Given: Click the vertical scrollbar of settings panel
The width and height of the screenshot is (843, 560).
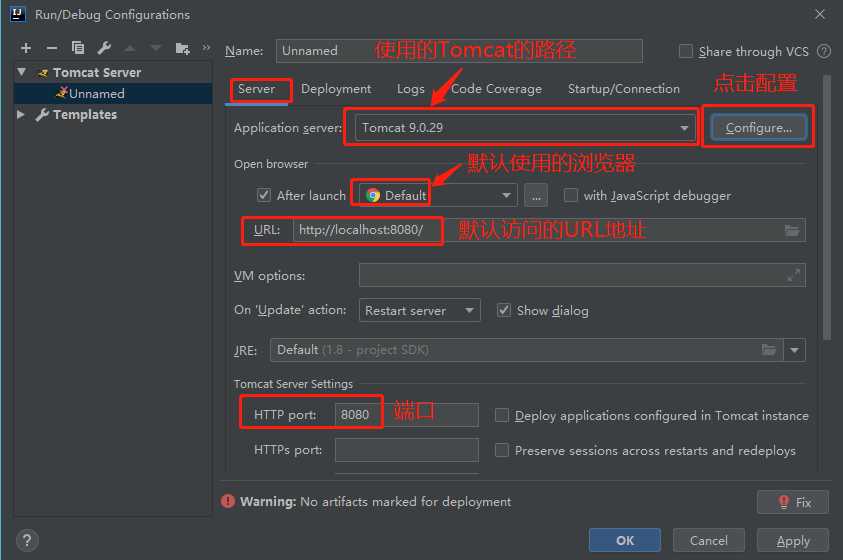Looking at the screenshot, I should coord(827,207).
